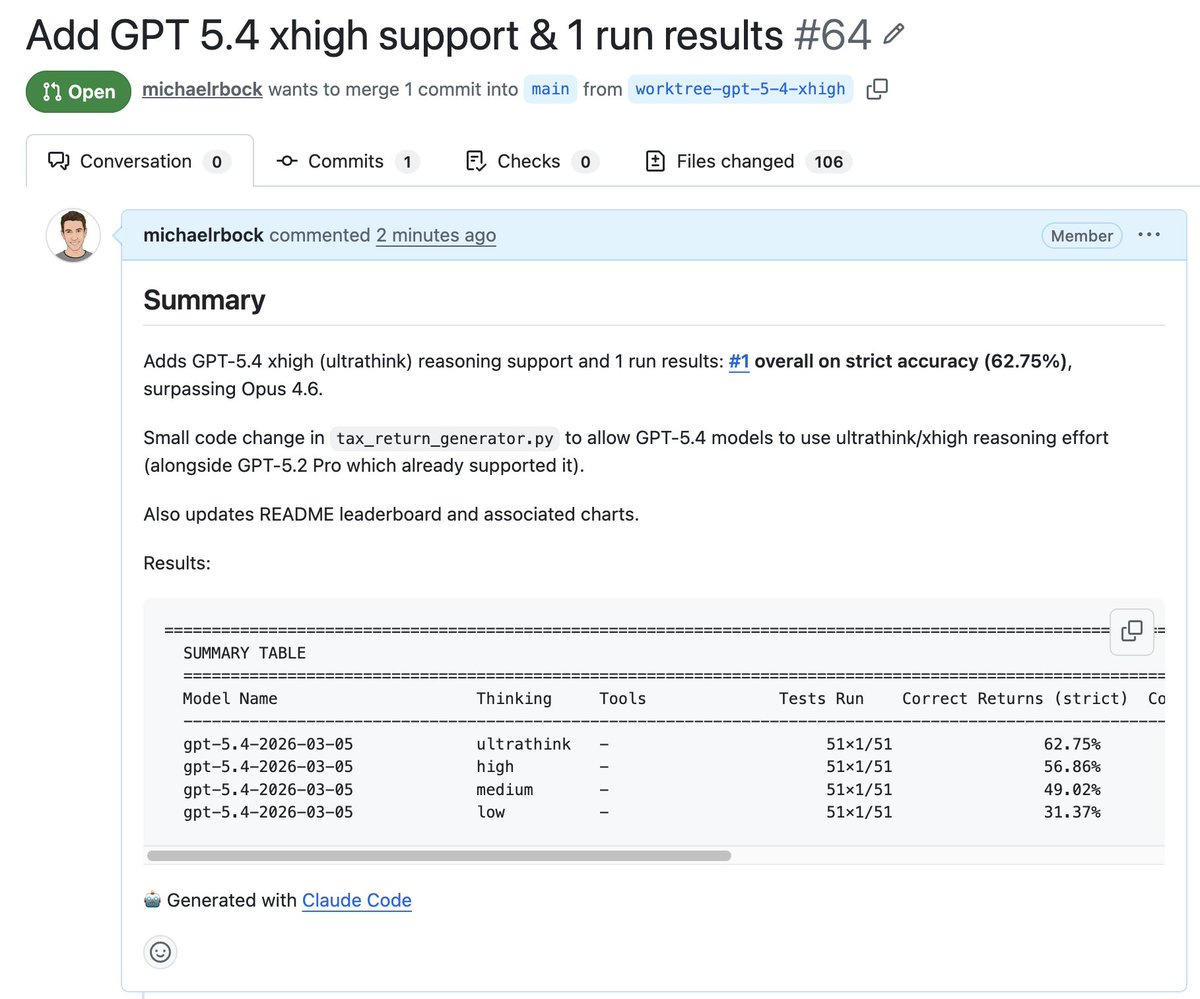Open the main base branch link
Viewport: 1200px width, 999px height.
point(550,89)
